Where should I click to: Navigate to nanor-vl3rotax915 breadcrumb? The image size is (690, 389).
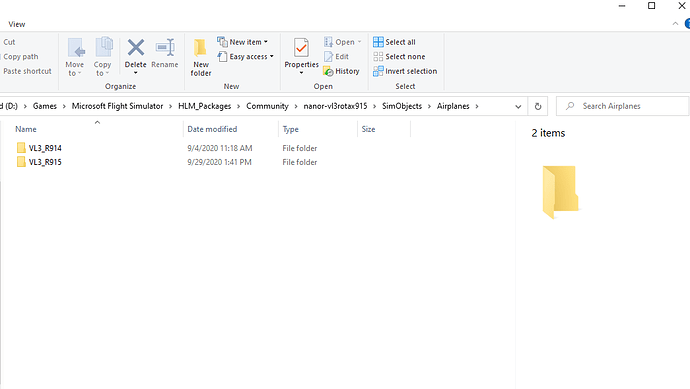[x=335, y=106]
